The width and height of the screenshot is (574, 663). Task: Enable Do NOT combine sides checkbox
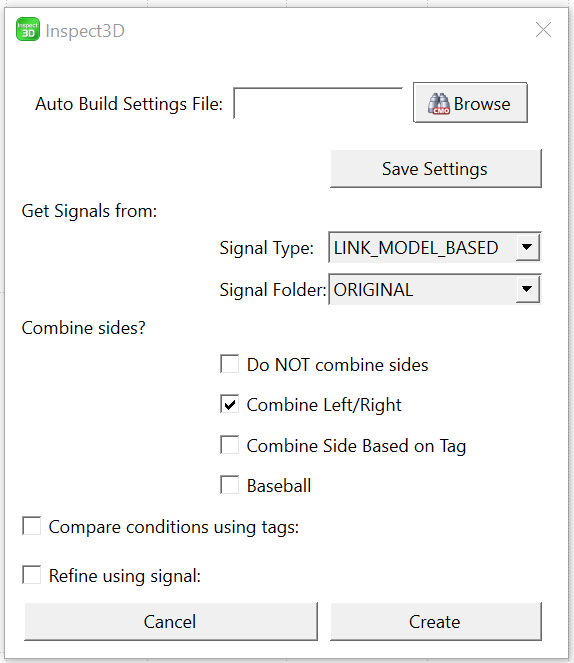(230, 364)
